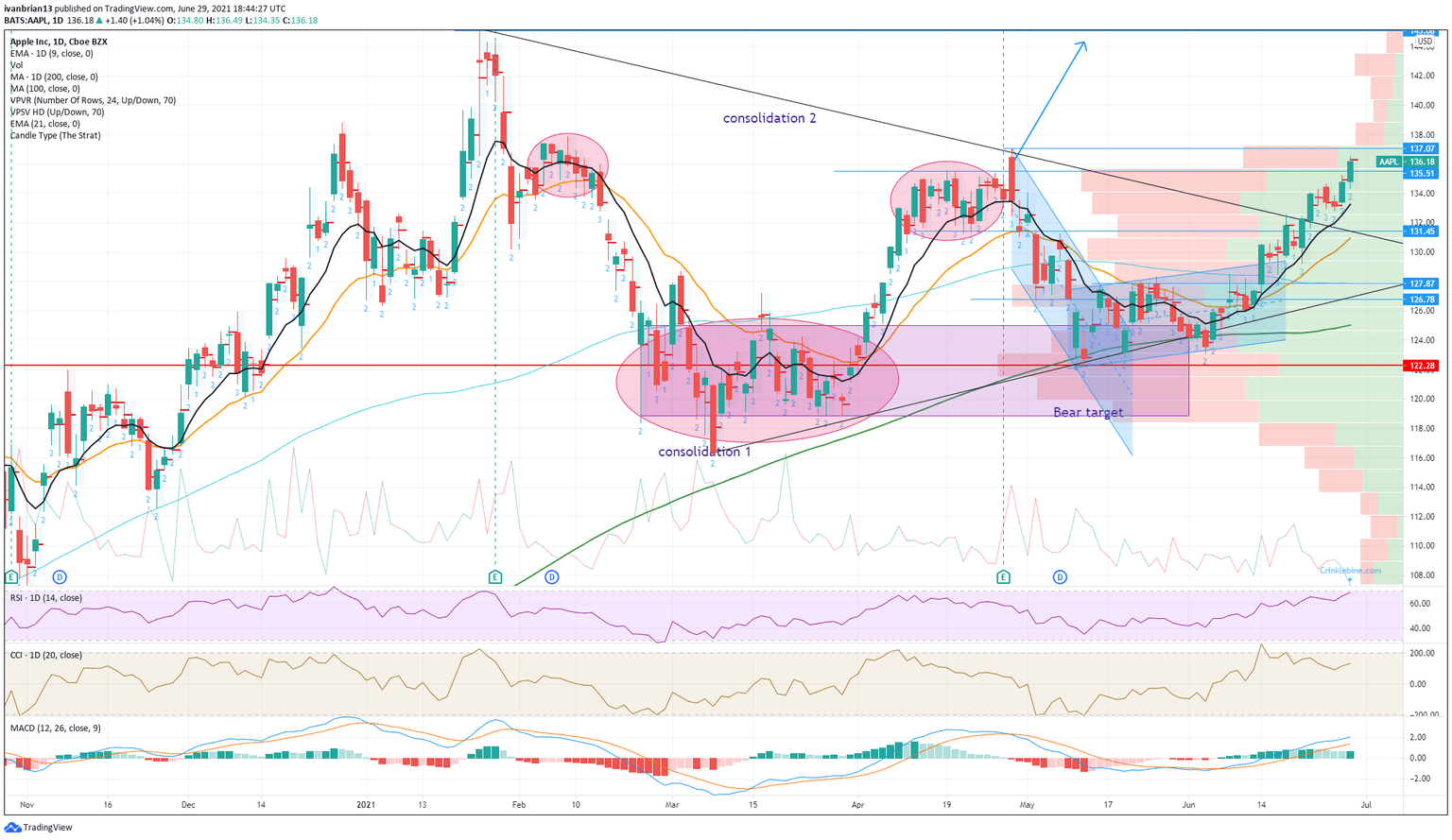Click the 'Apr' label on time axis

[x=857, y=805]
